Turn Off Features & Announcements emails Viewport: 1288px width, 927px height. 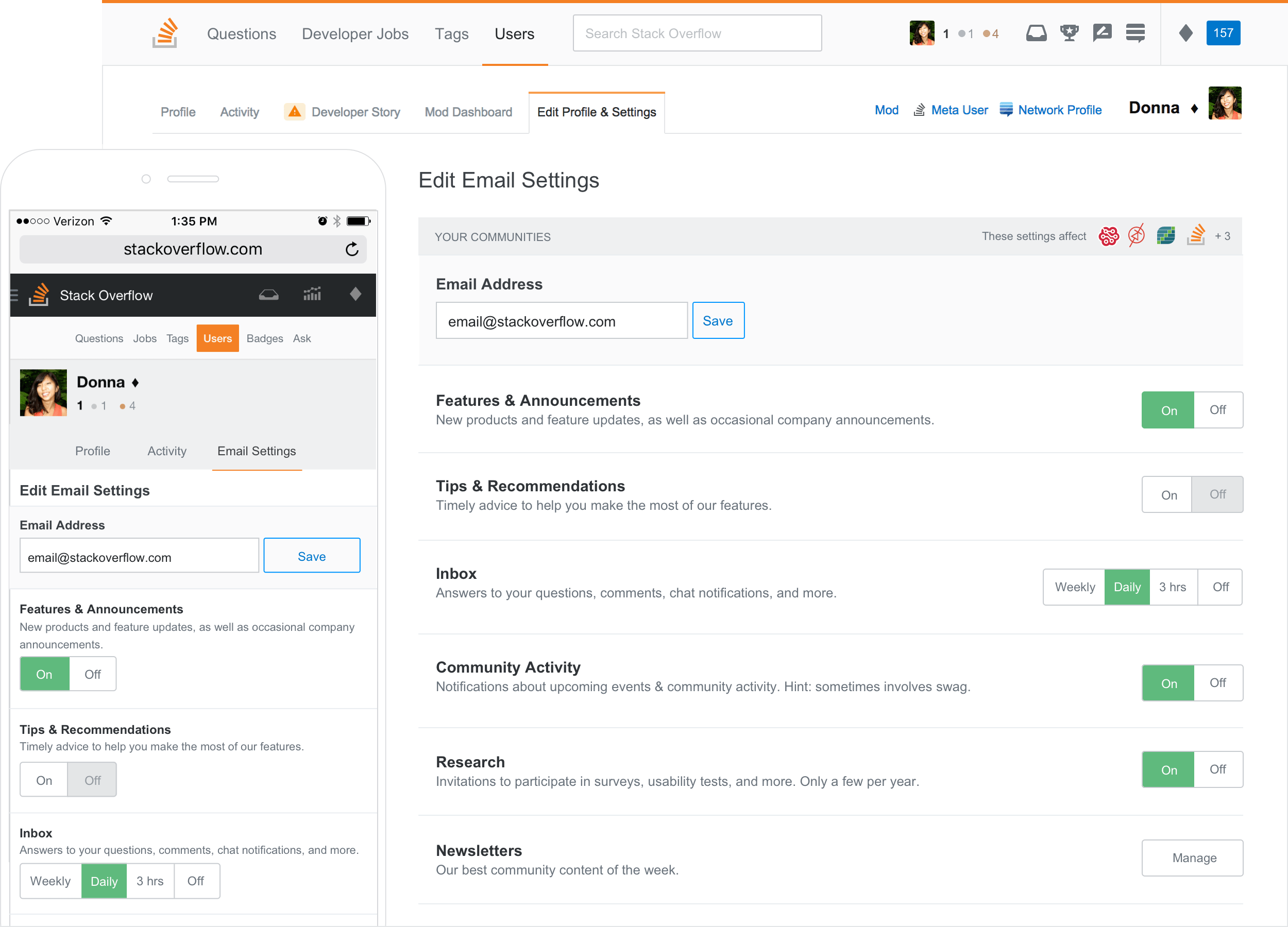click(1217, 410)
